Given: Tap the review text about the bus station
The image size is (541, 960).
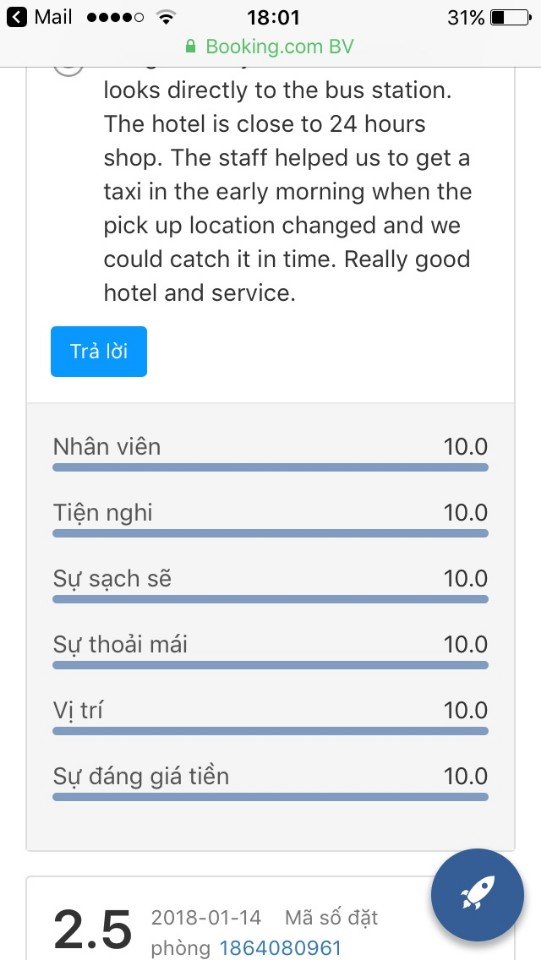Looking at the screenshot, I should pos(288,192).
